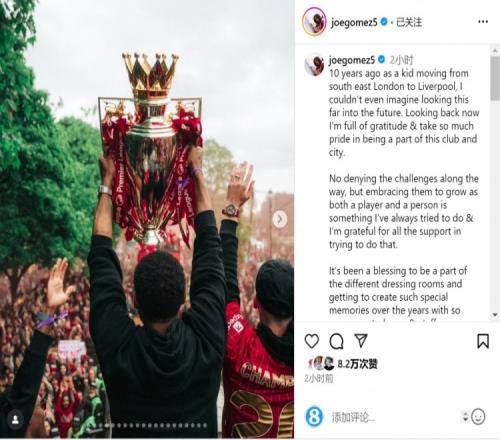The image size is (500, 440).
Task: Open joegomez5 username link in header
Action: 354,22
